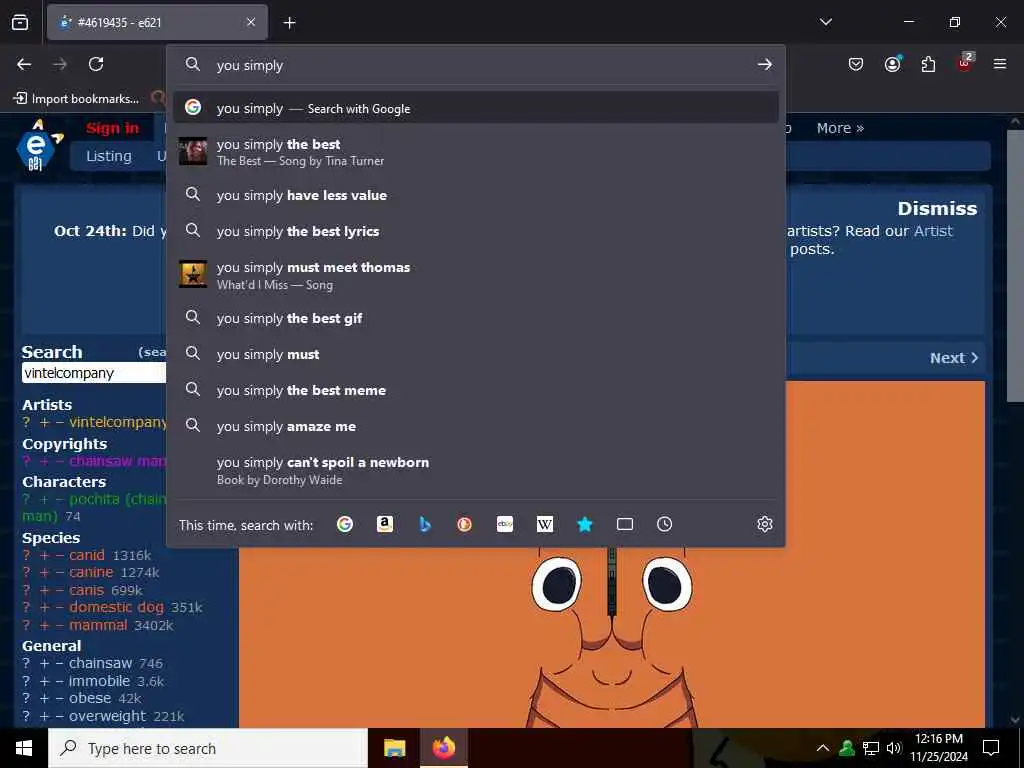1024x768 pixels.
Task: Click the Firefox taskbar icon
Action: point(443,748)
